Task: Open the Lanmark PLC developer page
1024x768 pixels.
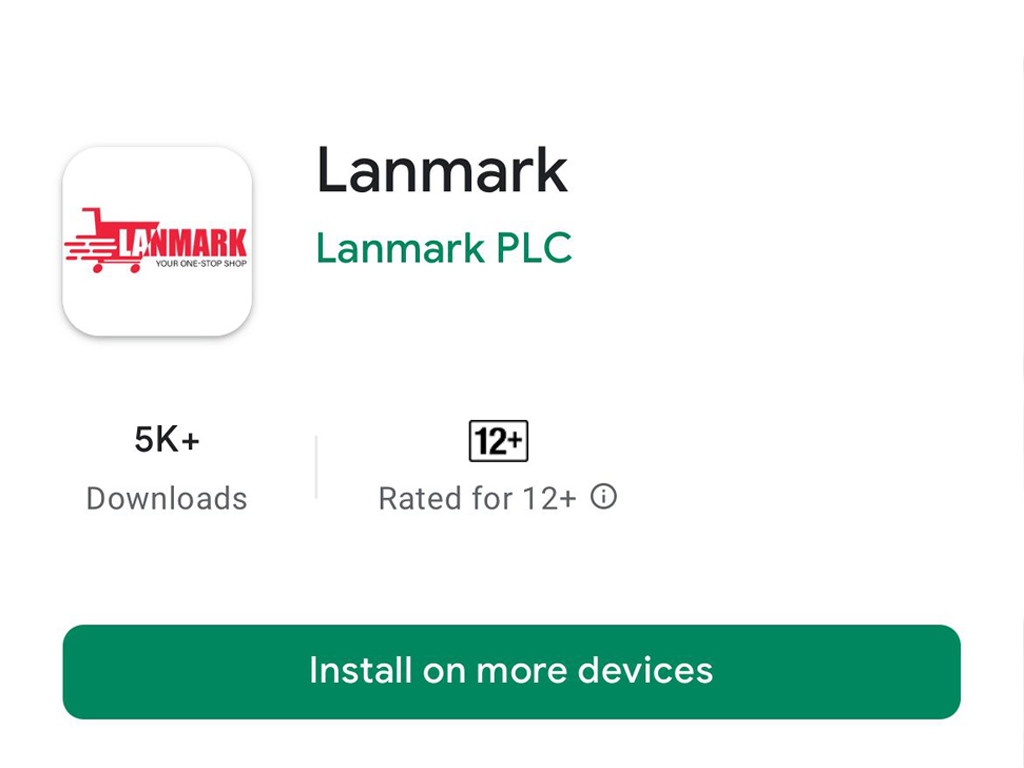Action: [444, 248]
